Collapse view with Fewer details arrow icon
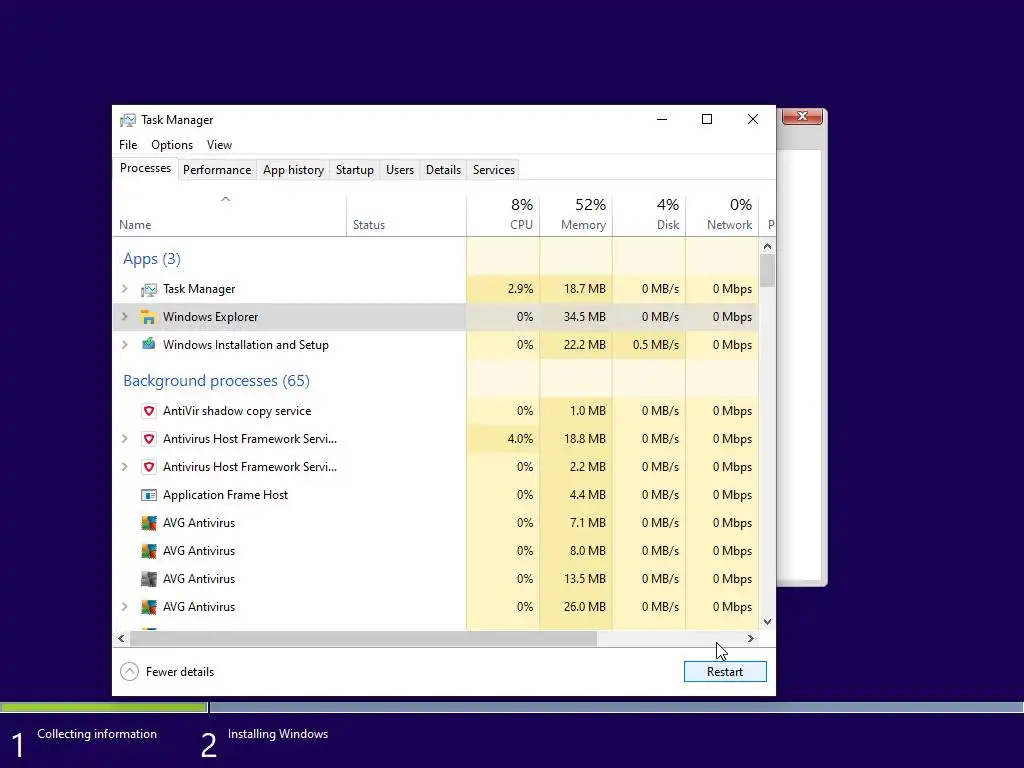 (x=129, y=671)
